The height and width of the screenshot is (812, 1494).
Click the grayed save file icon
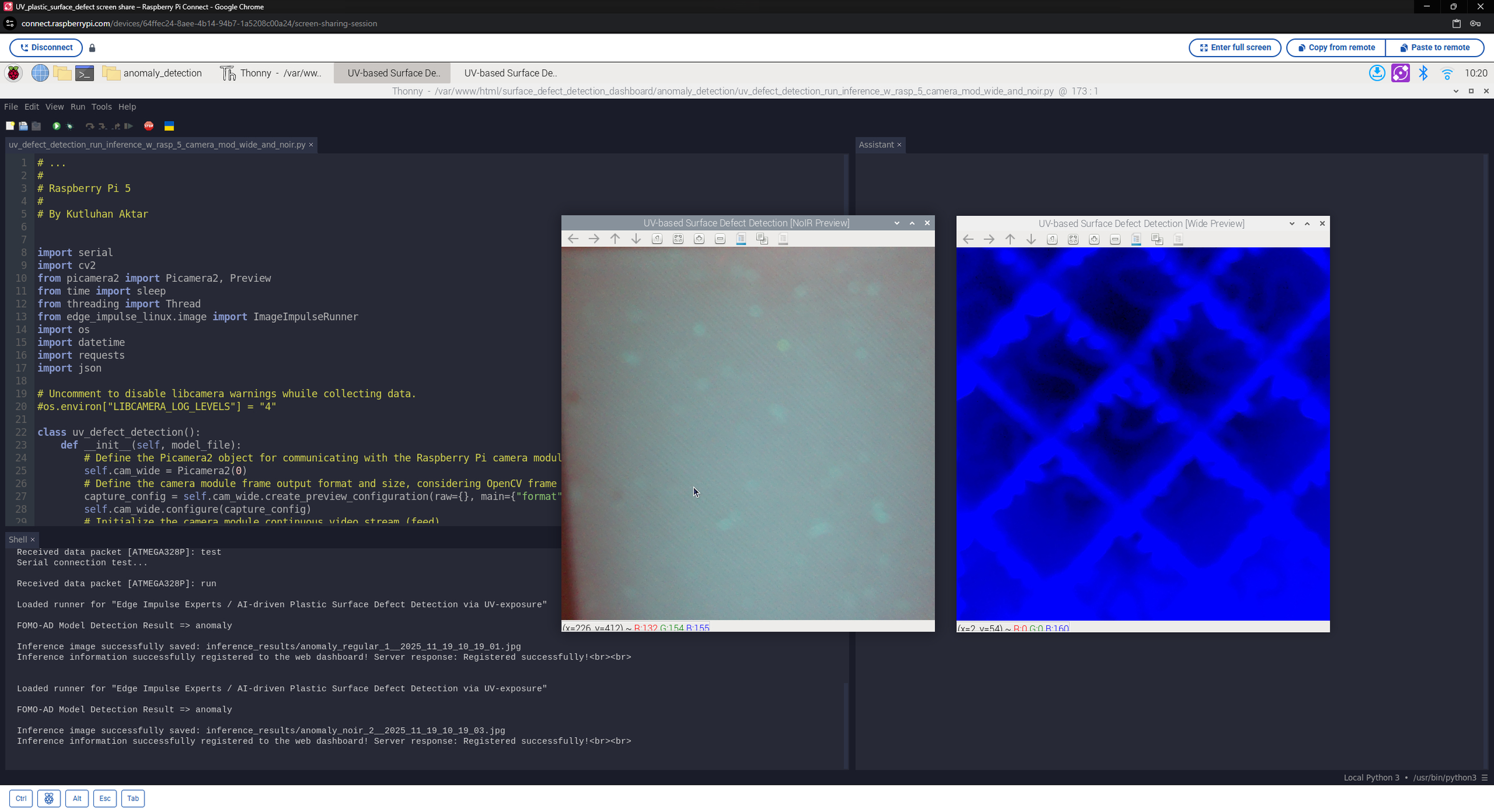pos(37,126)
